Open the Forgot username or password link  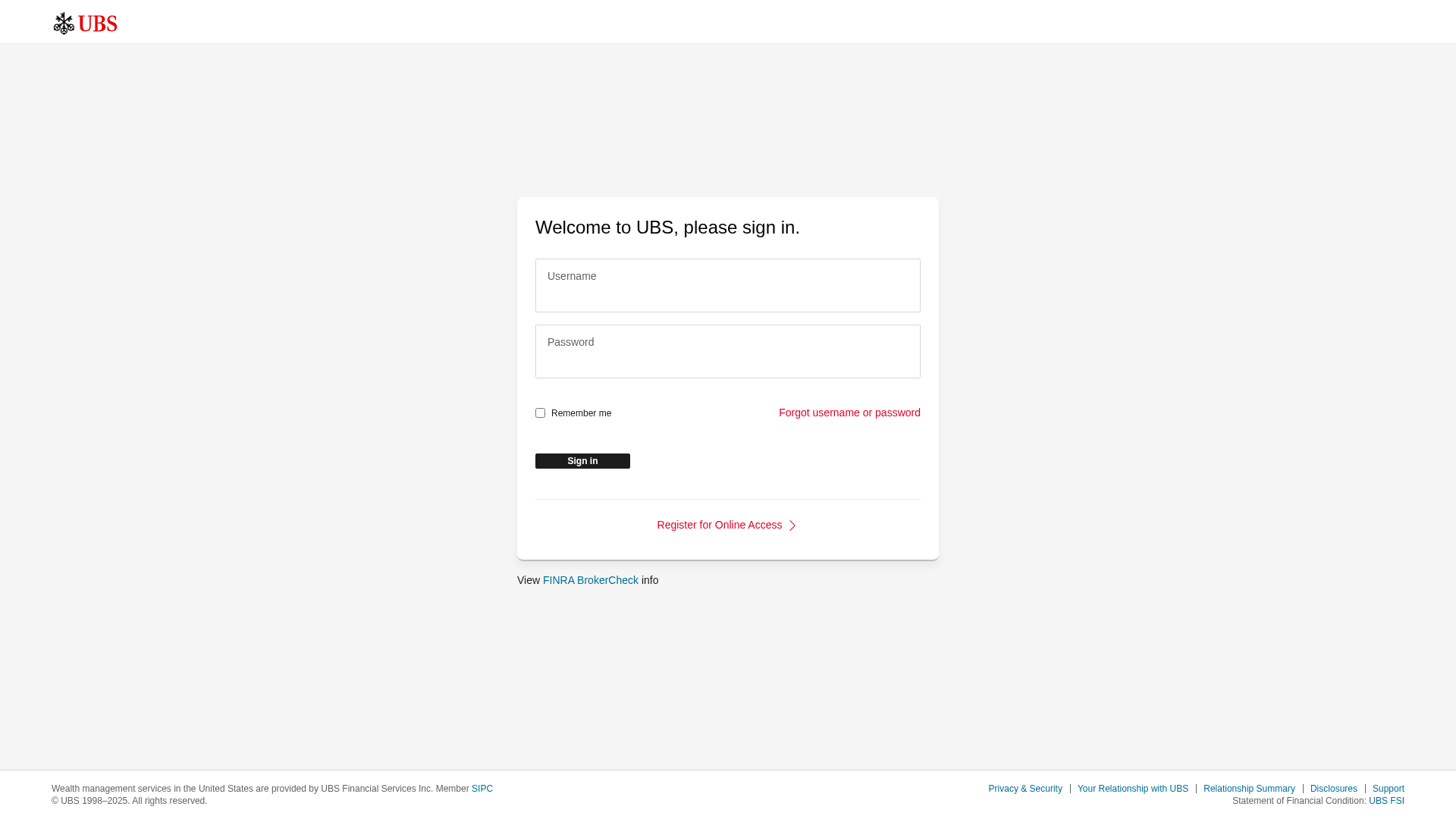point(849,413)
